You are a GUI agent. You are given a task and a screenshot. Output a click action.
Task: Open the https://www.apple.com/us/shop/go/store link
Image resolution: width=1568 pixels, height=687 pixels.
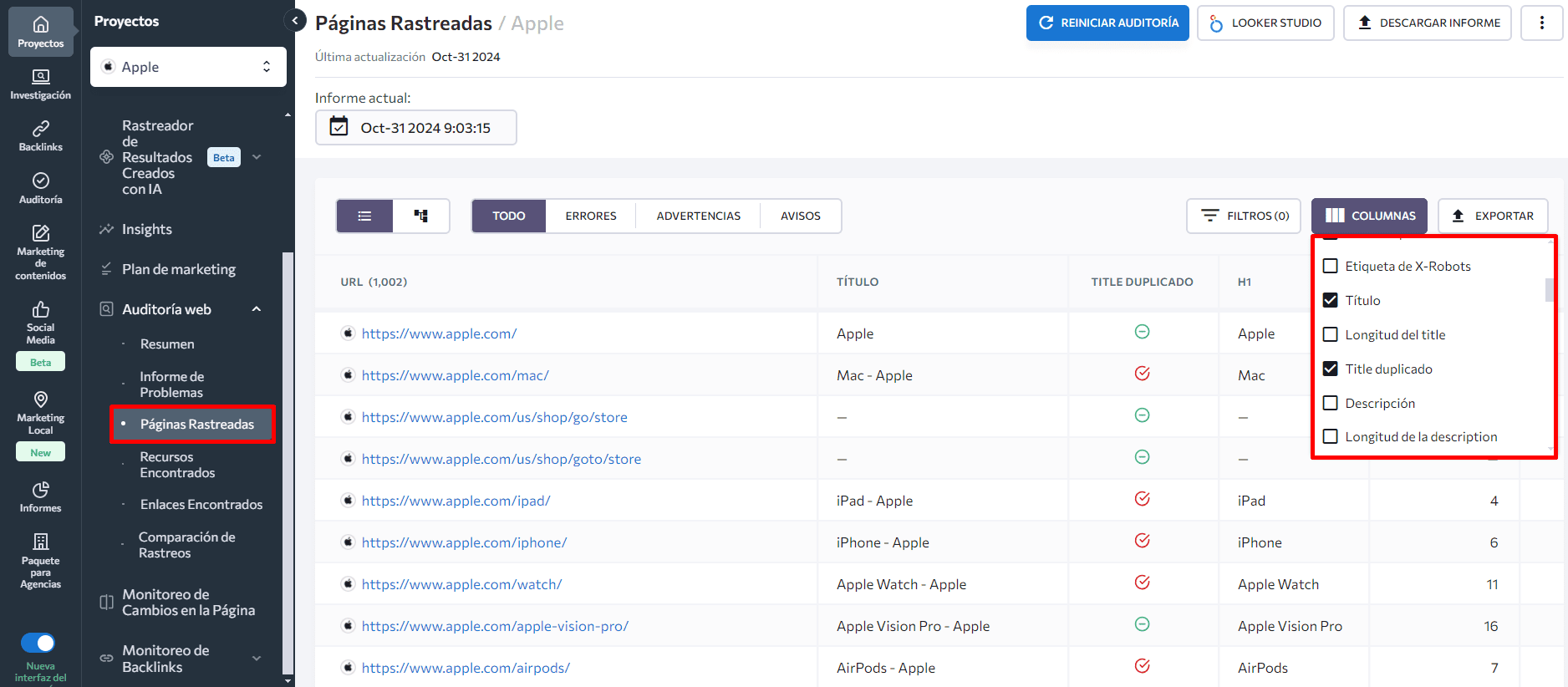494,417
